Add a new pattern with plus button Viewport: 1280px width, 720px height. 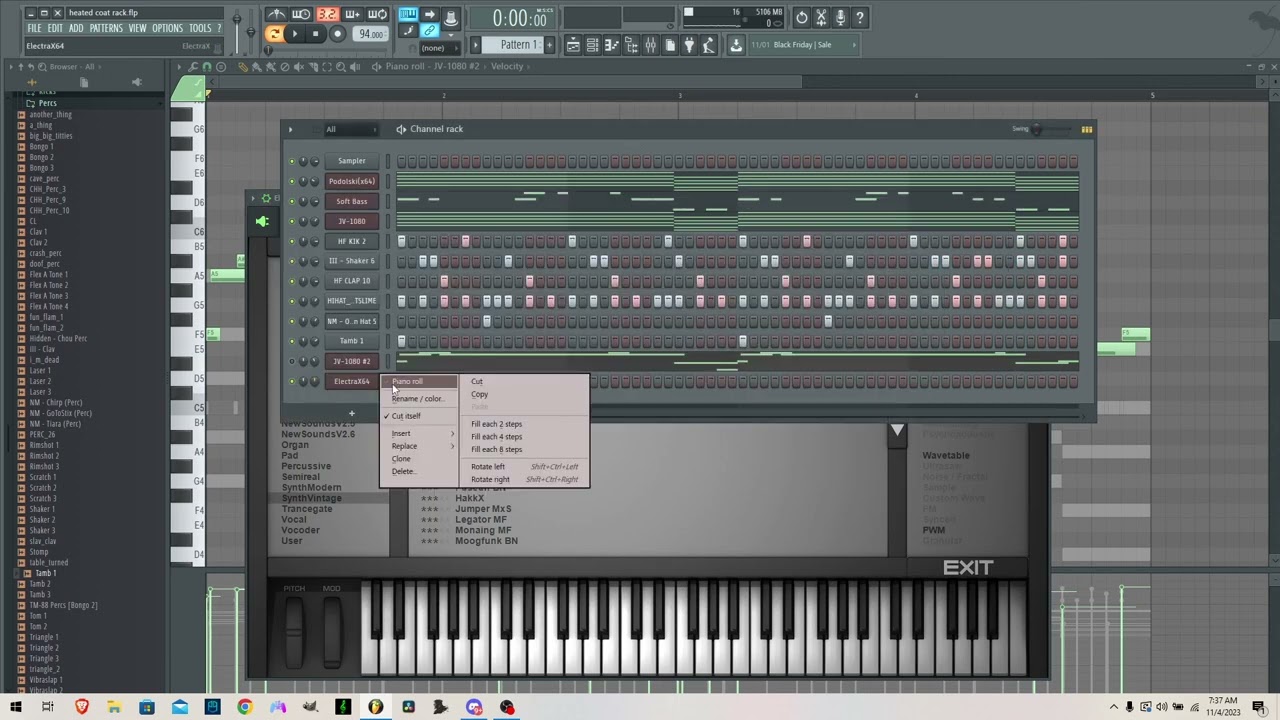click(549, 45)
